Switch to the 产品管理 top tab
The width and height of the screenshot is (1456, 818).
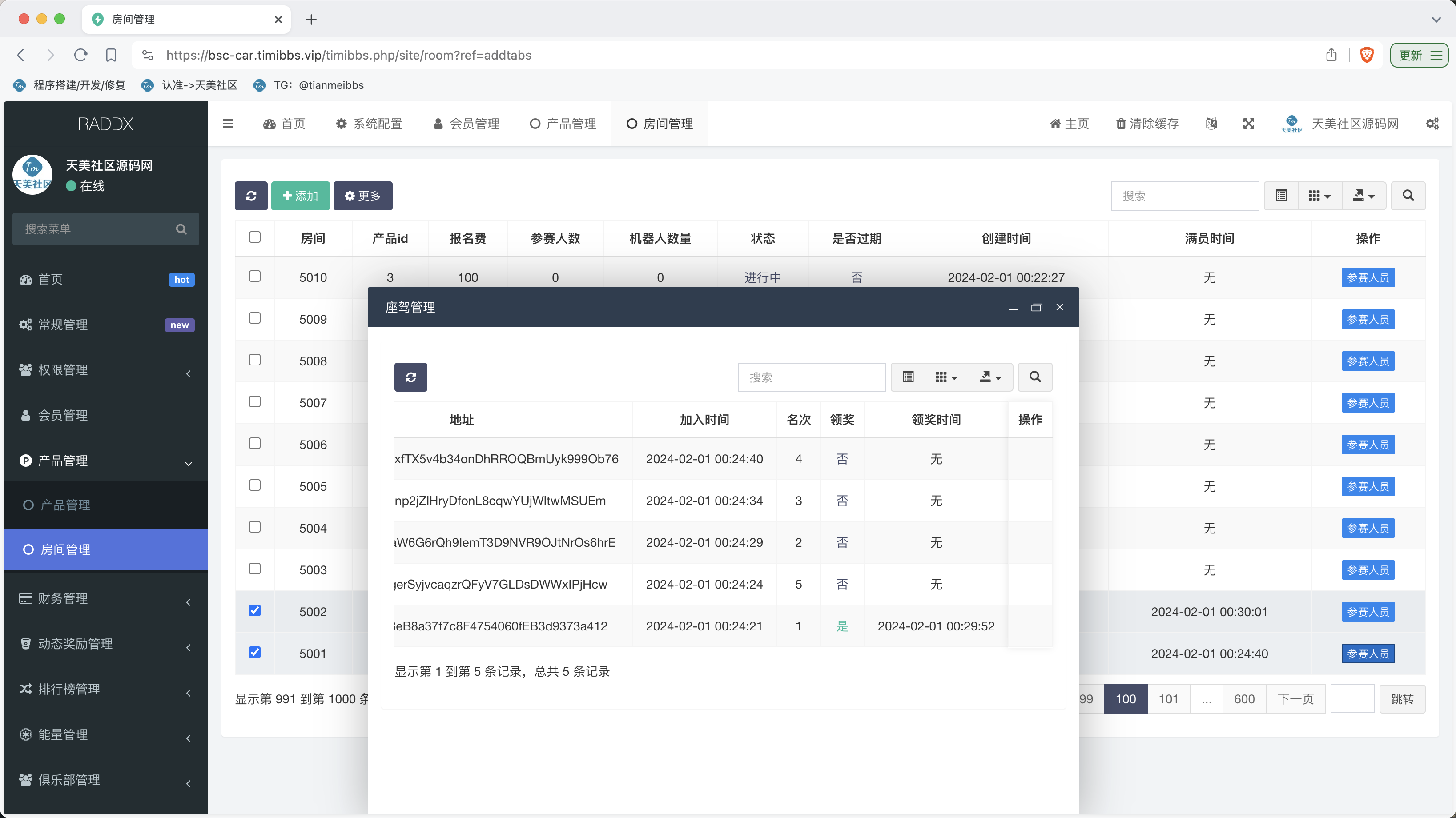click(563, 124)
